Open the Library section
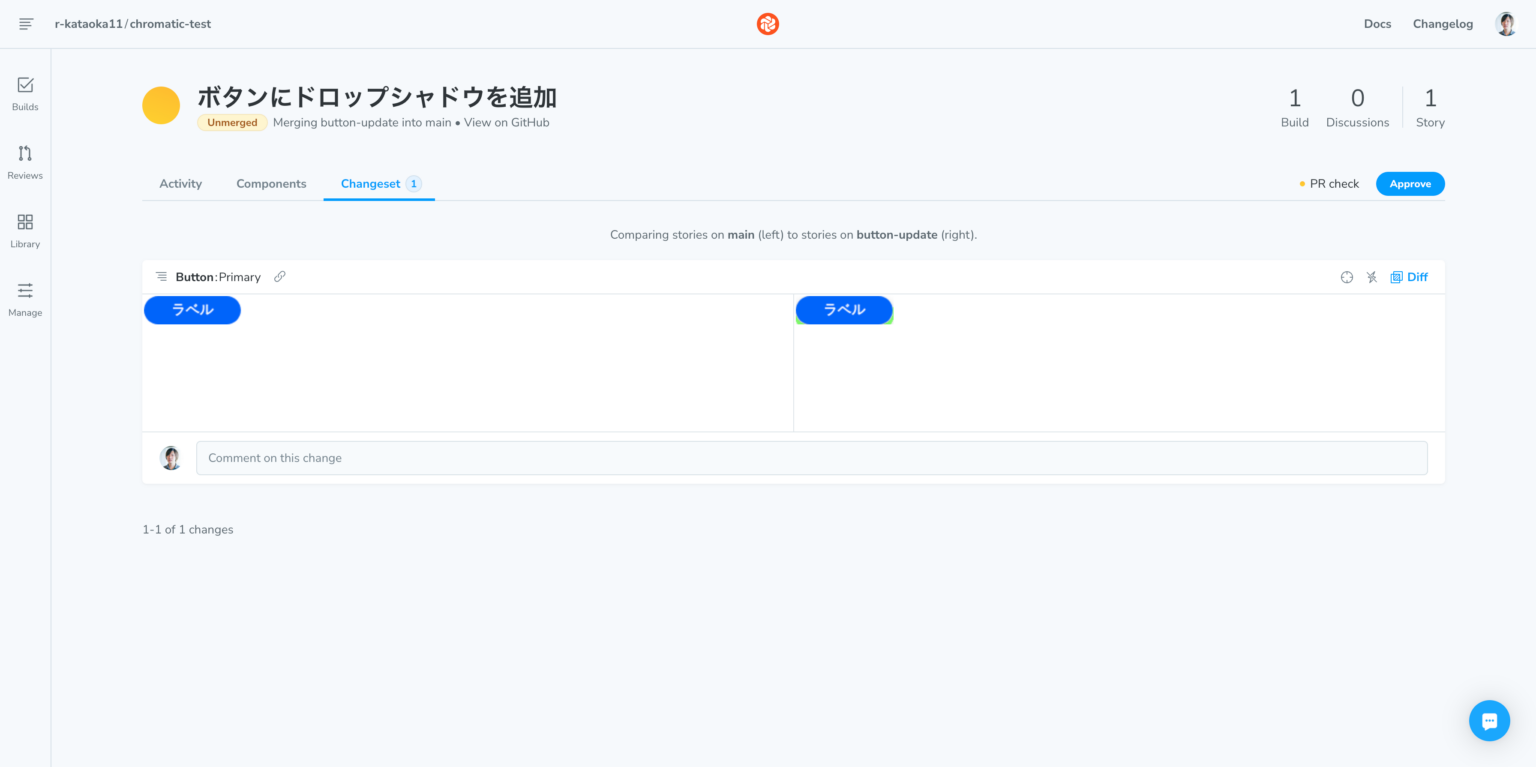Image resolution: width=1536 pixels, height=767 pixels. coord(24,230)
